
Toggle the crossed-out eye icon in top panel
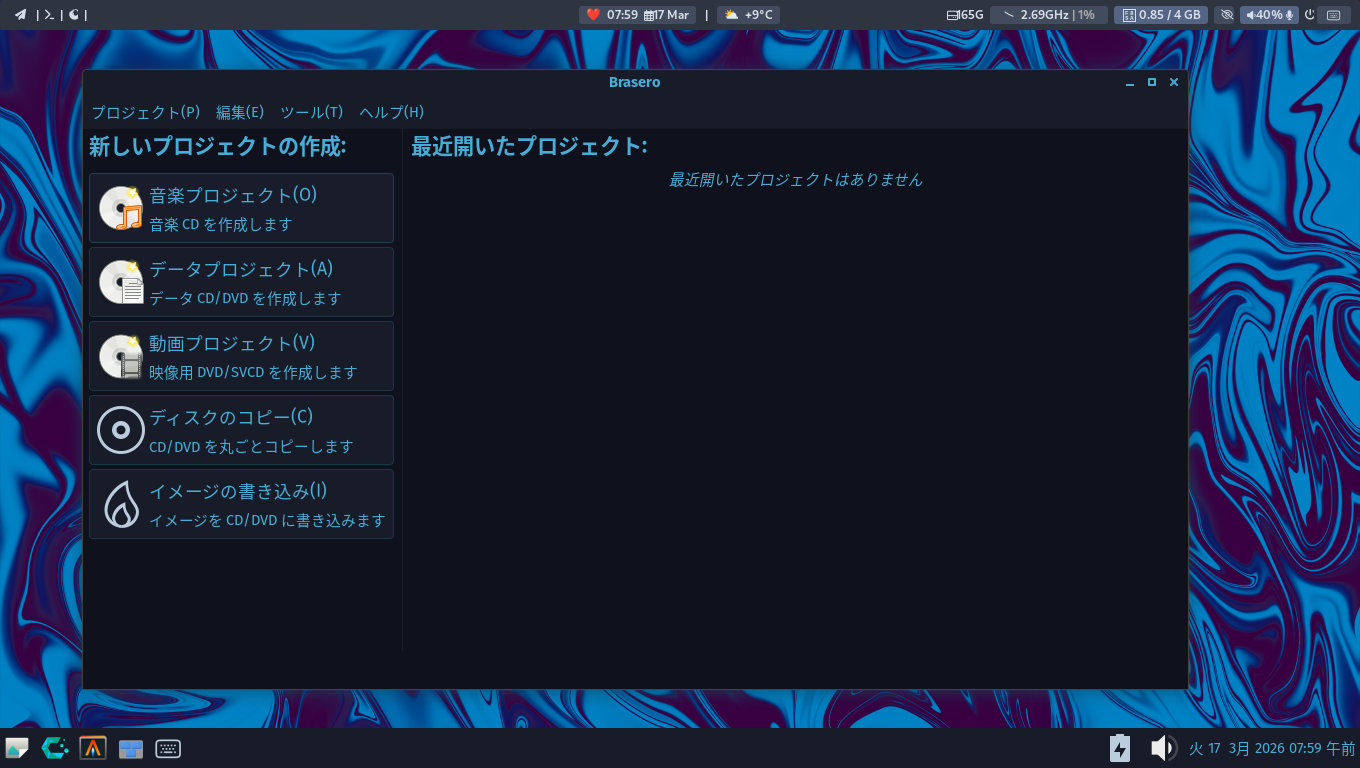click(1227, 15)
